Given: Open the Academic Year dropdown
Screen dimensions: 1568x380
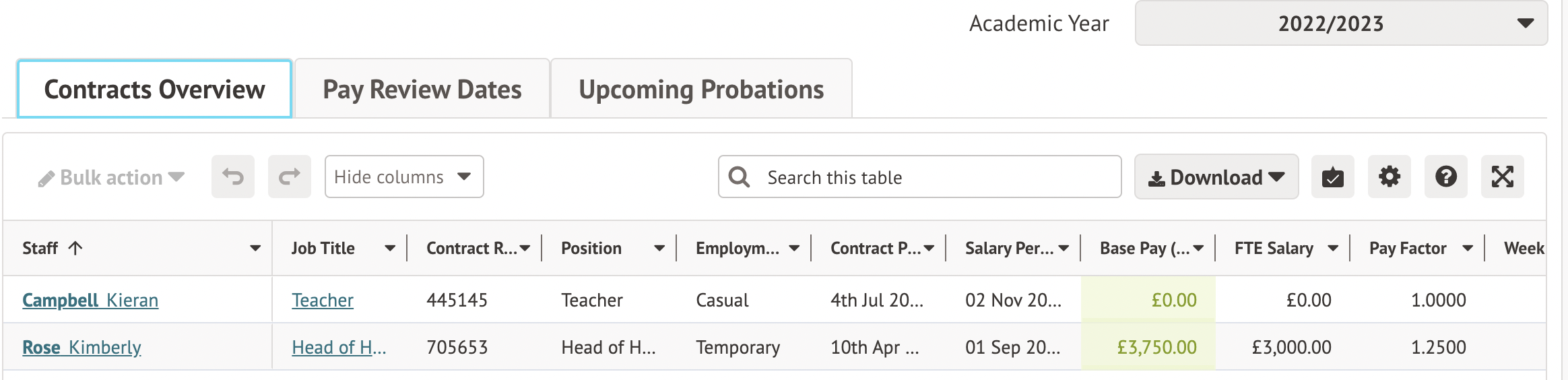Looking at the screenshot, I should (1340, 24).
